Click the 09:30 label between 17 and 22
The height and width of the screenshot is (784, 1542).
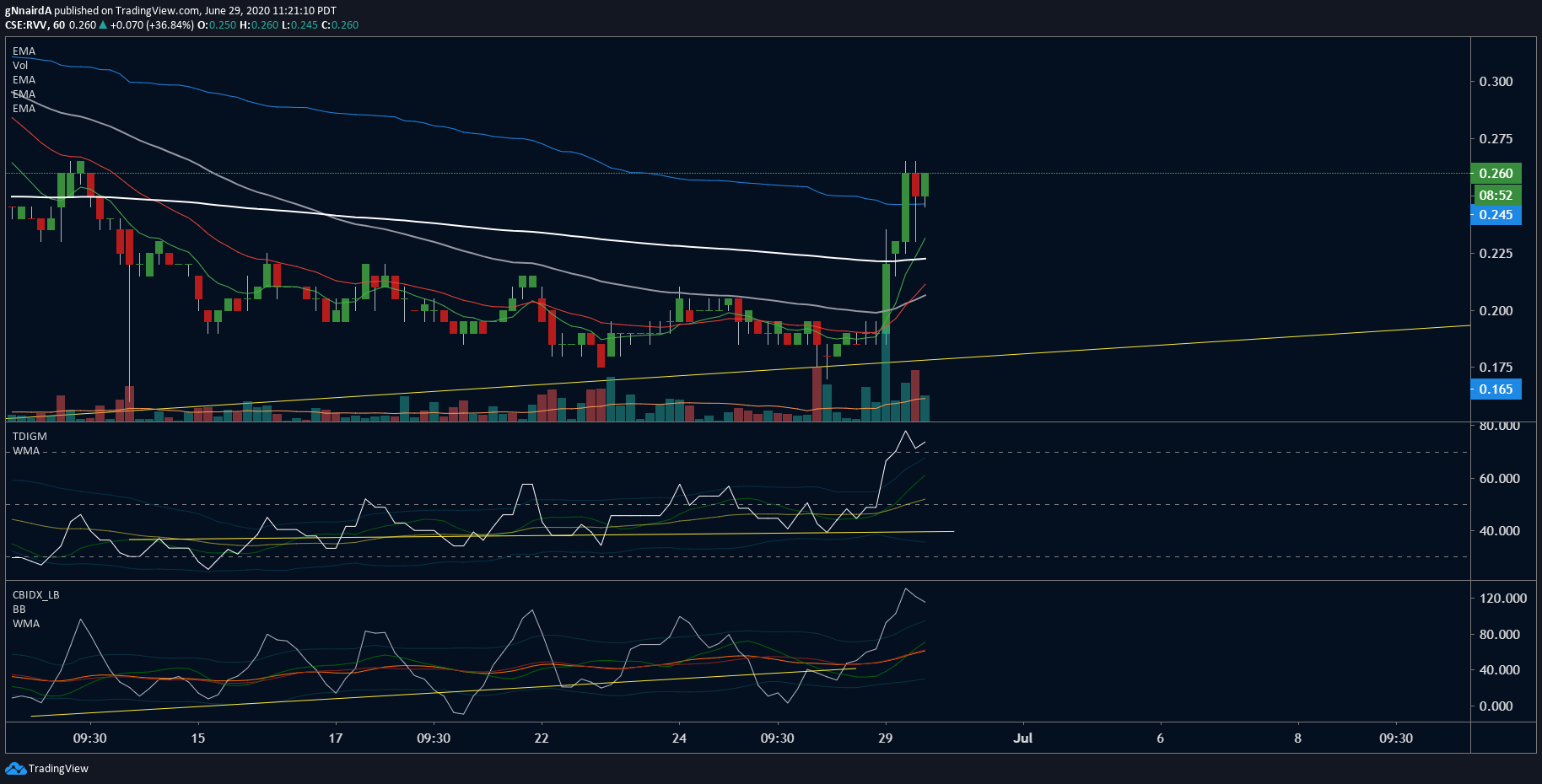434,738
